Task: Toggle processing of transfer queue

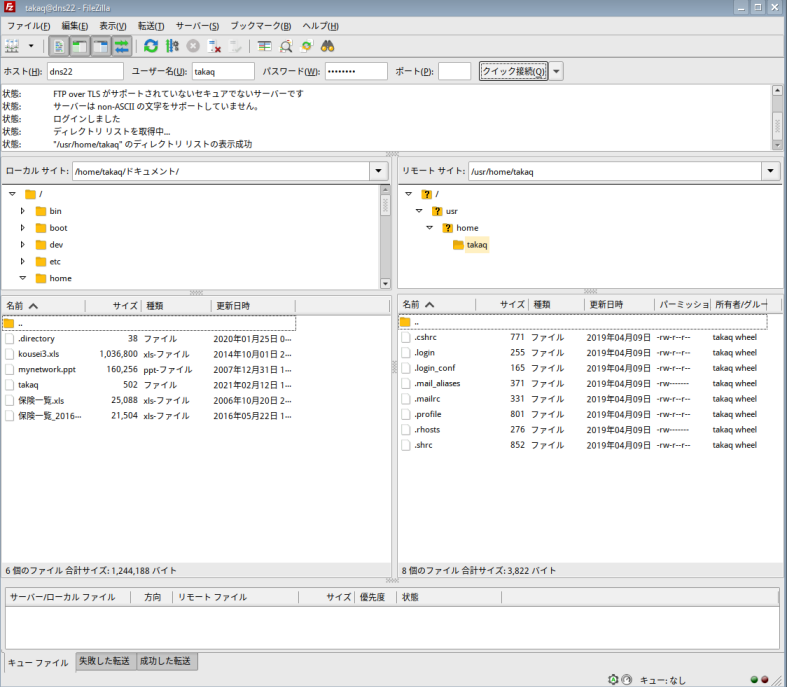Action: (172, 47)
